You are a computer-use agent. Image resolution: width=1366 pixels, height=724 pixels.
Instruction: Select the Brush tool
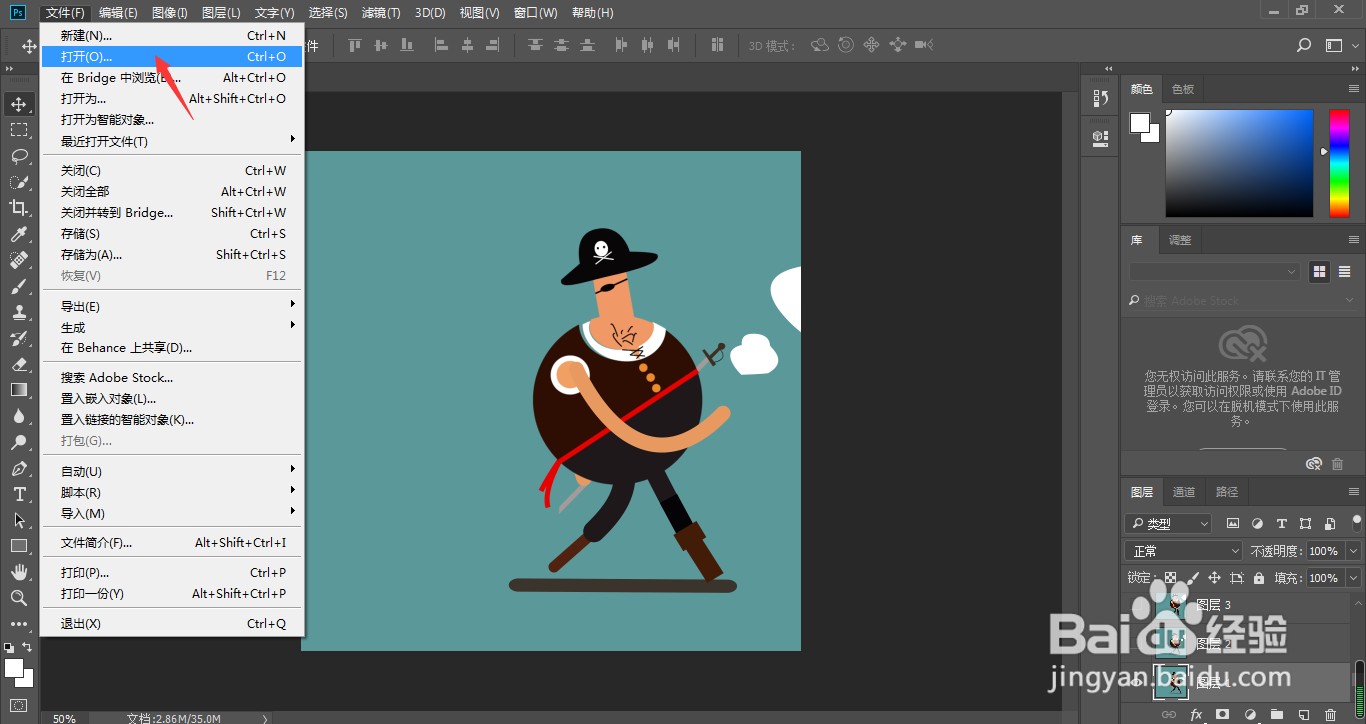(19, 286)
